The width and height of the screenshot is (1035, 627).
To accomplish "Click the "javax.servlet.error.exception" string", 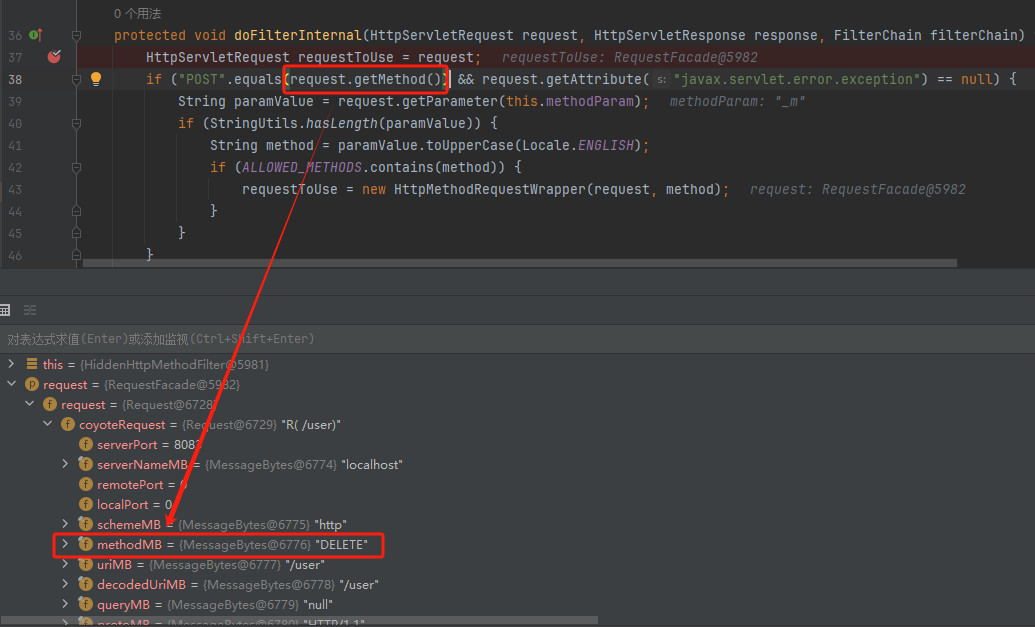I will coord(797,79).
